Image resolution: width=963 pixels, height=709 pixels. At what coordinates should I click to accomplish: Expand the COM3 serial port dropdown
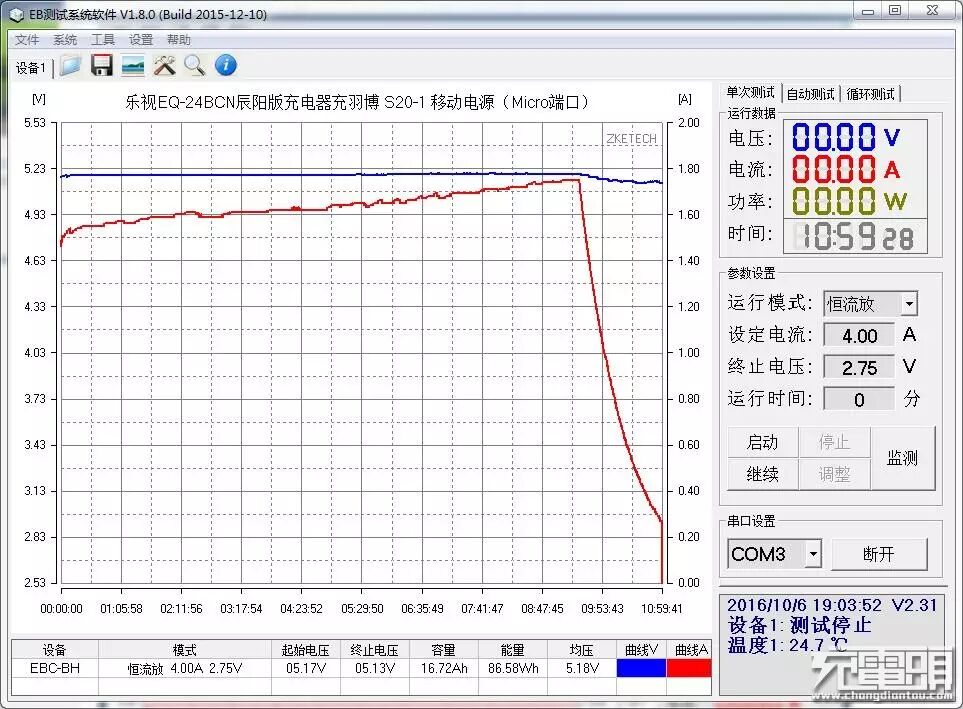[x=813, y=554]
